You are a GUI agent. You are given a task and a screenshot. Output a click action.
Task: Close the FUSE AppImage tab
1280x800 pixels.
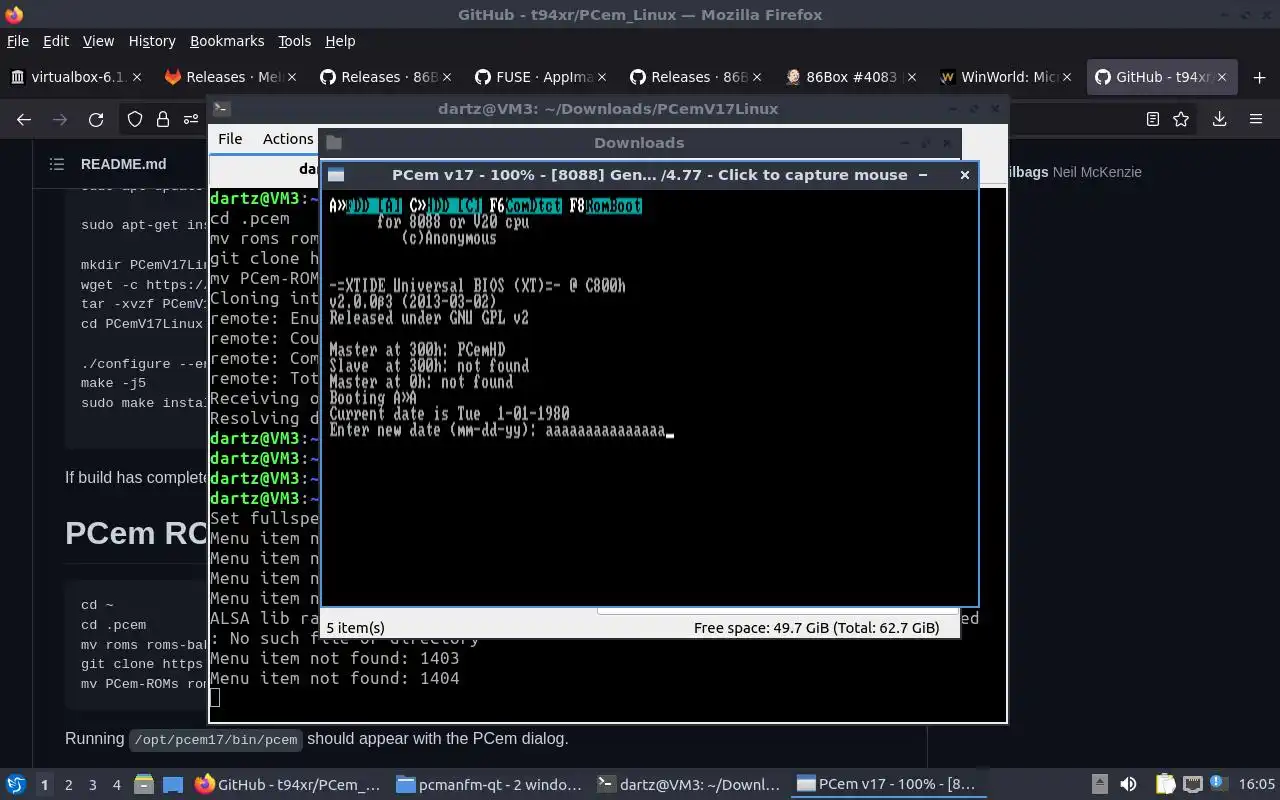(602, 77)
